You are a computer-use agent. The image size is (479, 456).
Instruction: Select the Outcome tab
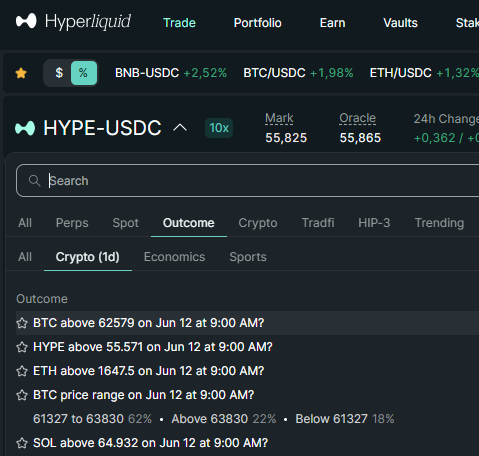(x=189, y=223)
